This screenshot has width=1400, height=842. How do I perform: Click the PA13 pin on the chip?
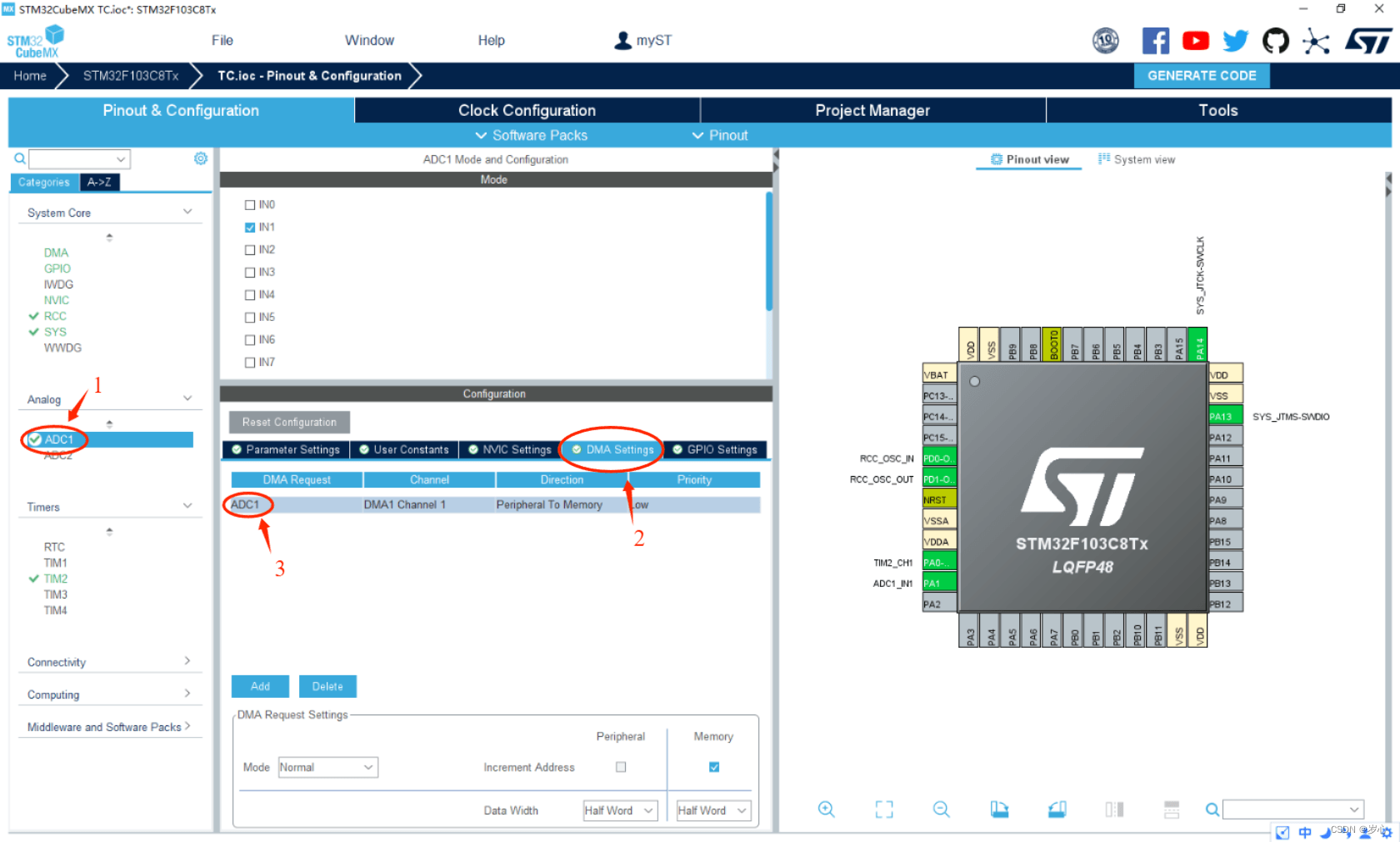tap(1226, 416)
